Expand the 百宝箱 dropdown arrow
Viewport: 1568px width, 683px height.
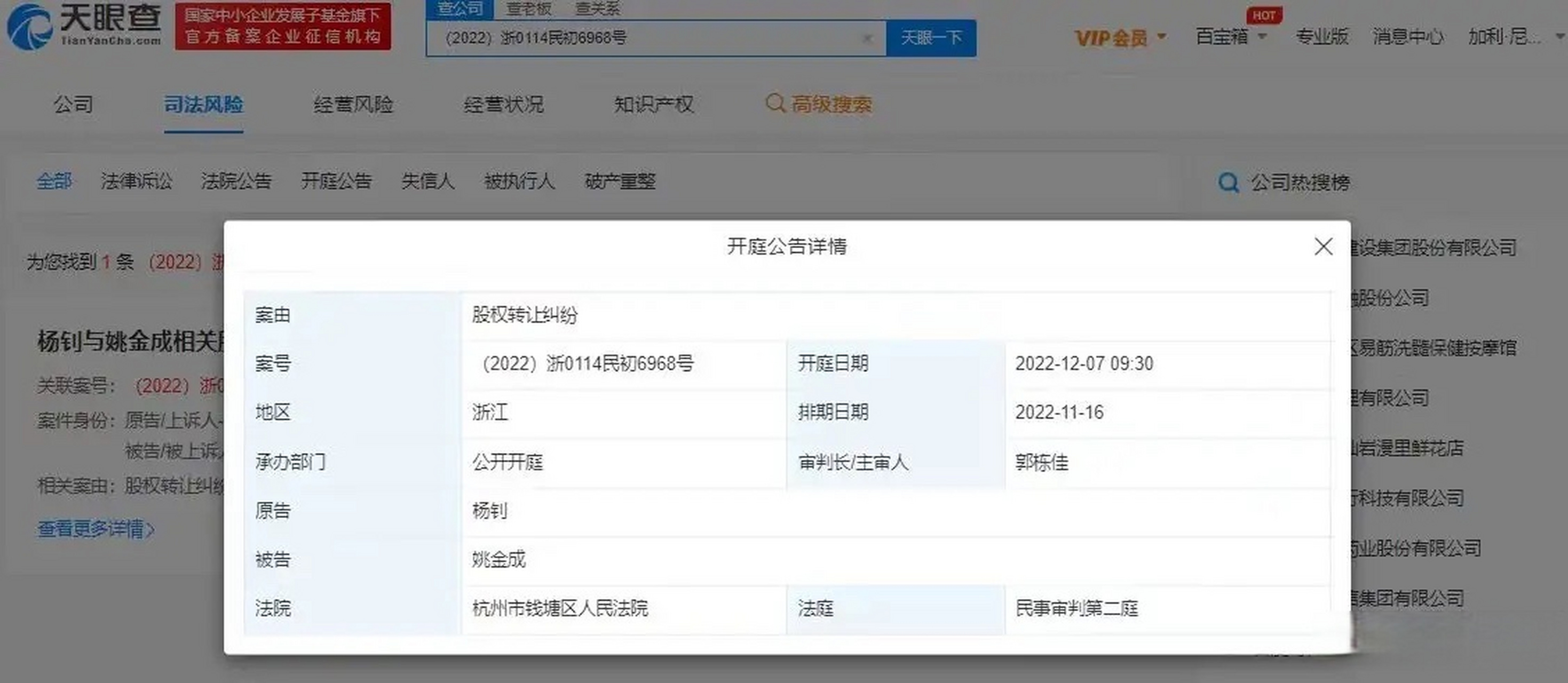click(1262, 37)
